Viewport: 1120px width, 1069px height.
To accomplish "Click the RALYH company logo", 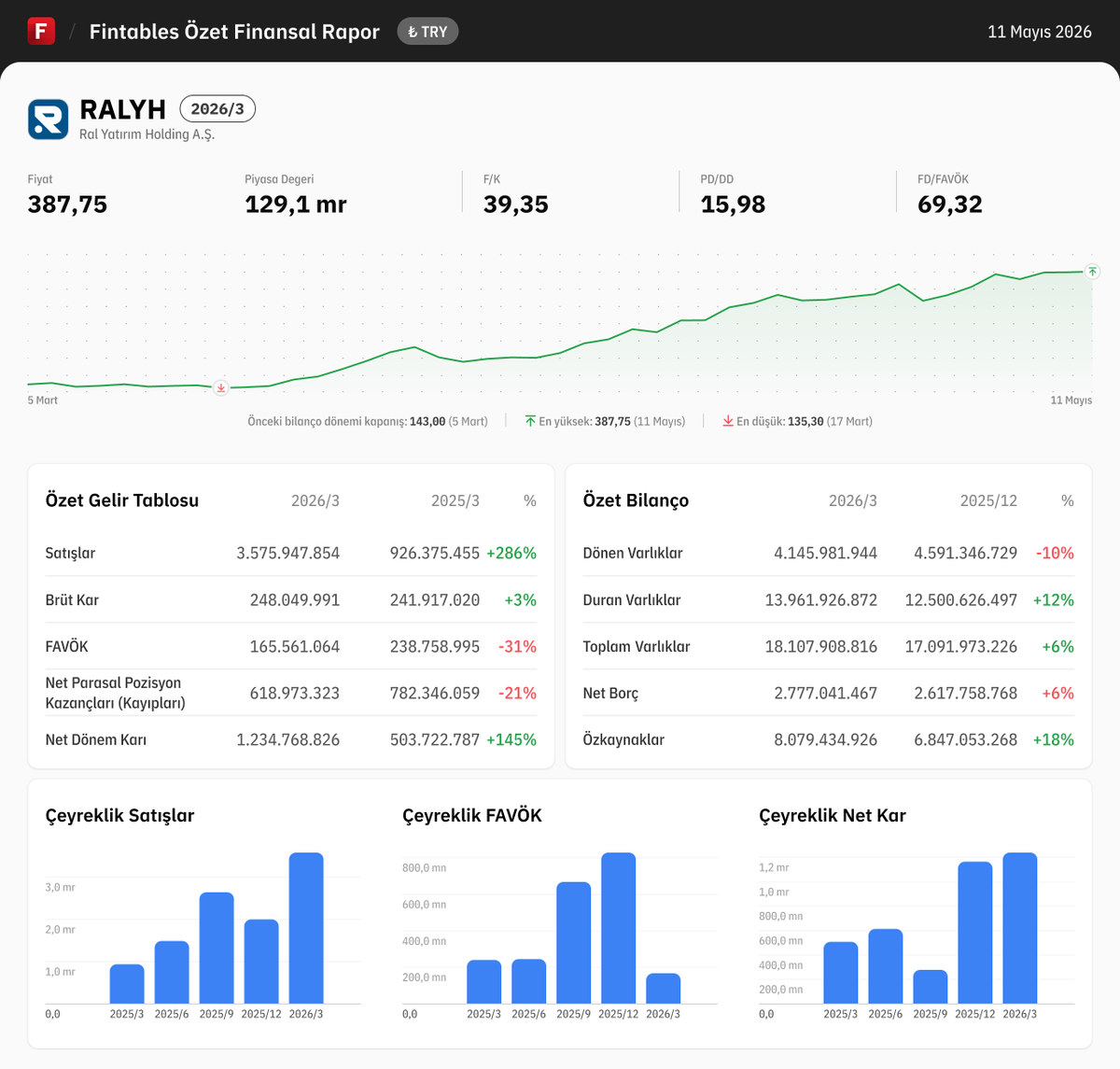I will [x=48, y=120].
